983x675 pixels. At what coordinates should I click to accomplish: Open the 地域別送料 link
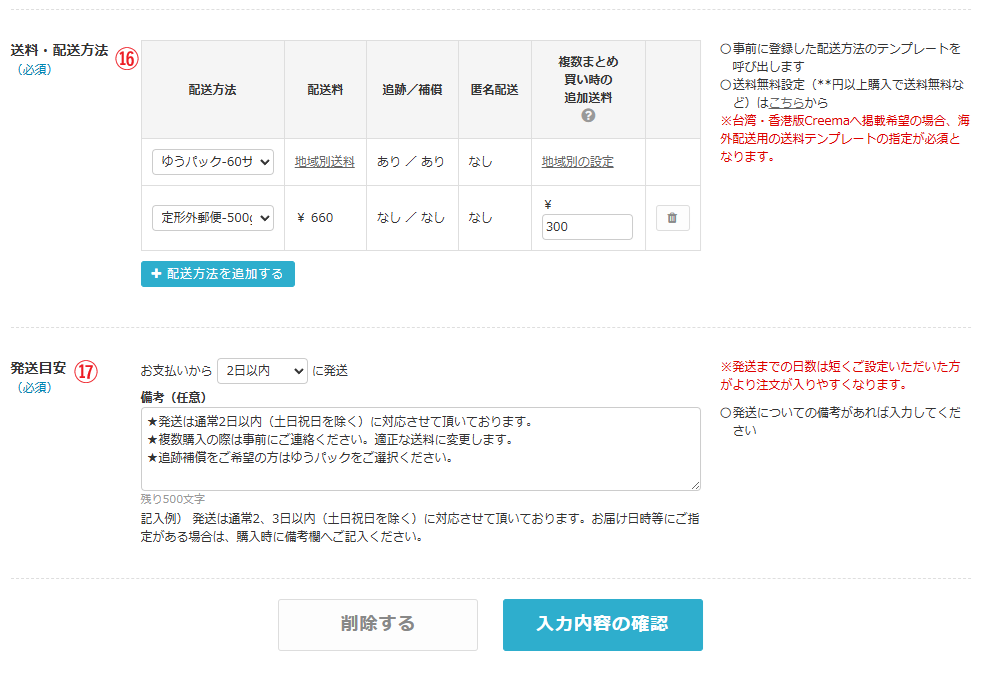324,162
